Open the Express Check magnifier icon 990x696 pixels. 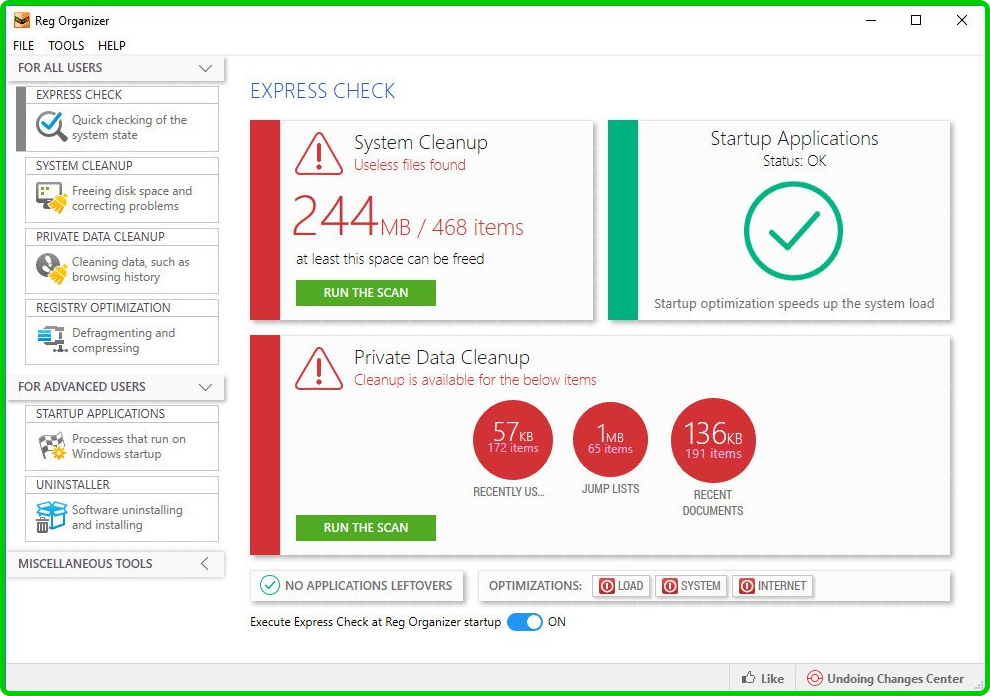click(51, 127)
